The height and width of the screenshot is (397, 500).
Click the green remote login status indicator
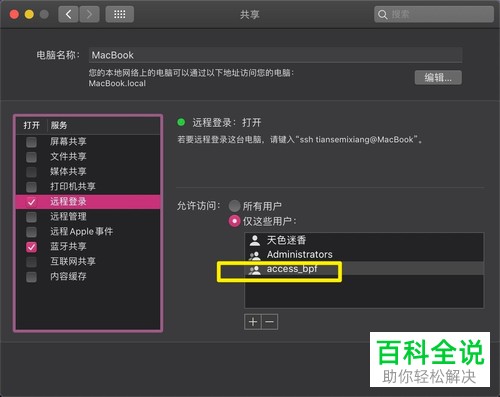click(x=181, y=122)
